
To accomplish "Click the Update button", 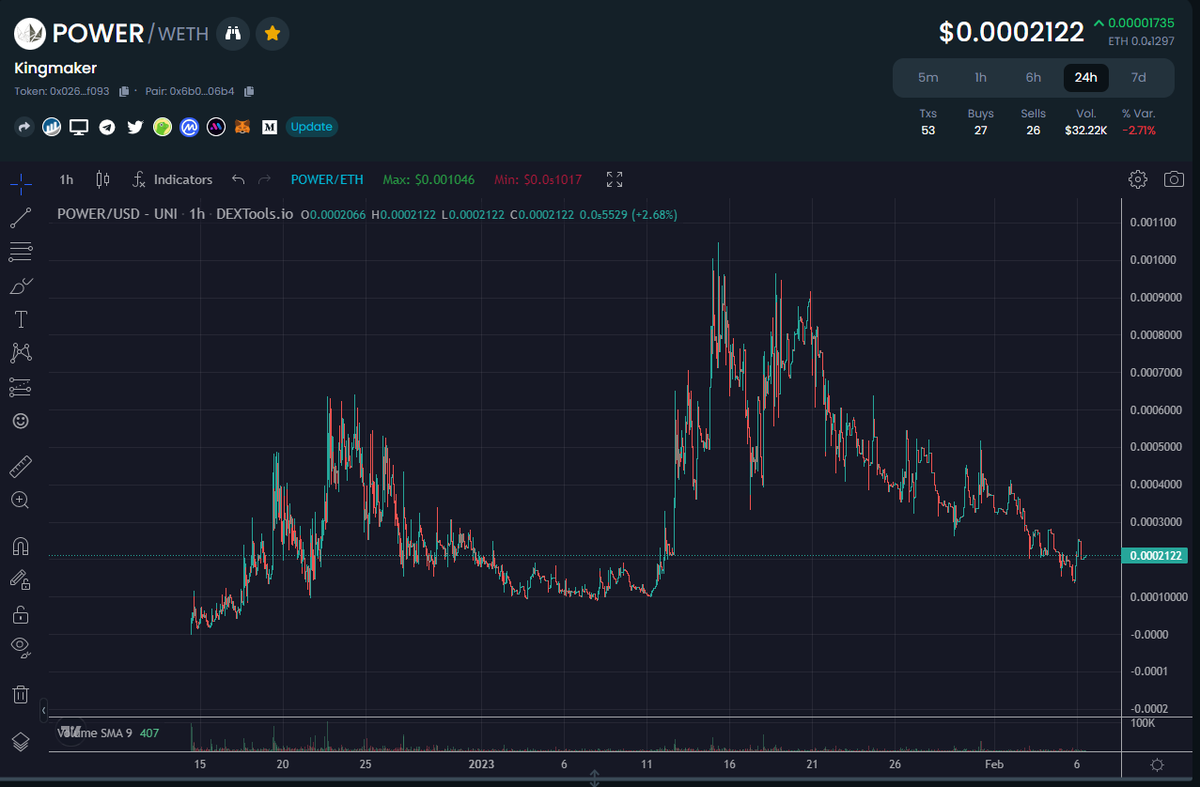I will point(312,127).
